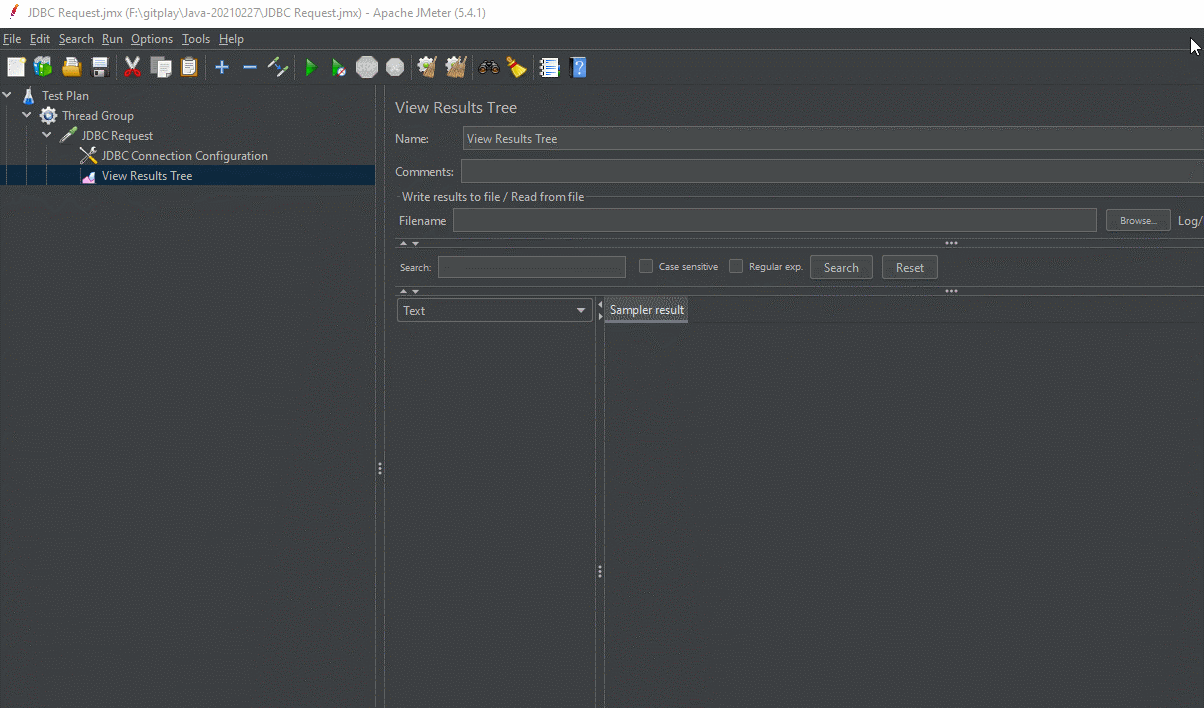The height and width of the screenshot is (708, 1204).
Task: Click Start no pauses icon
Action: 339,67
